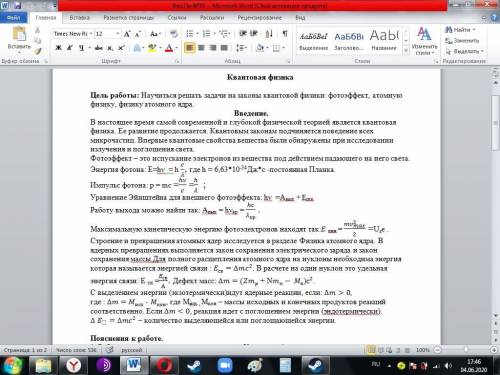Open Opera browser from the taskbar

164,365
